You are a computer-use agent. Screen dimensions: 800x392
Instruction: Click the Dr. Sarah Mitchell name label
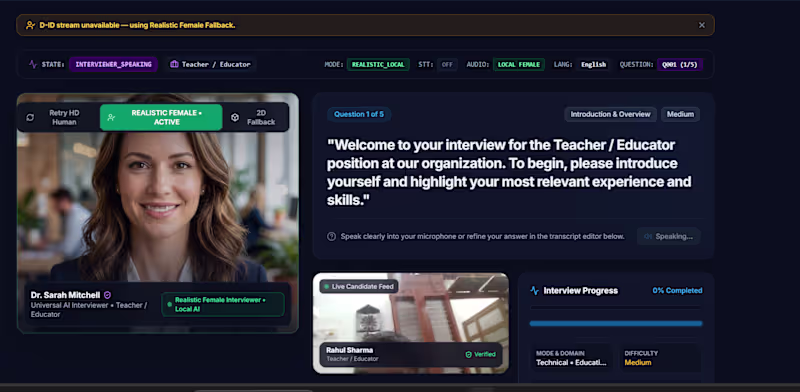point(65,295)
